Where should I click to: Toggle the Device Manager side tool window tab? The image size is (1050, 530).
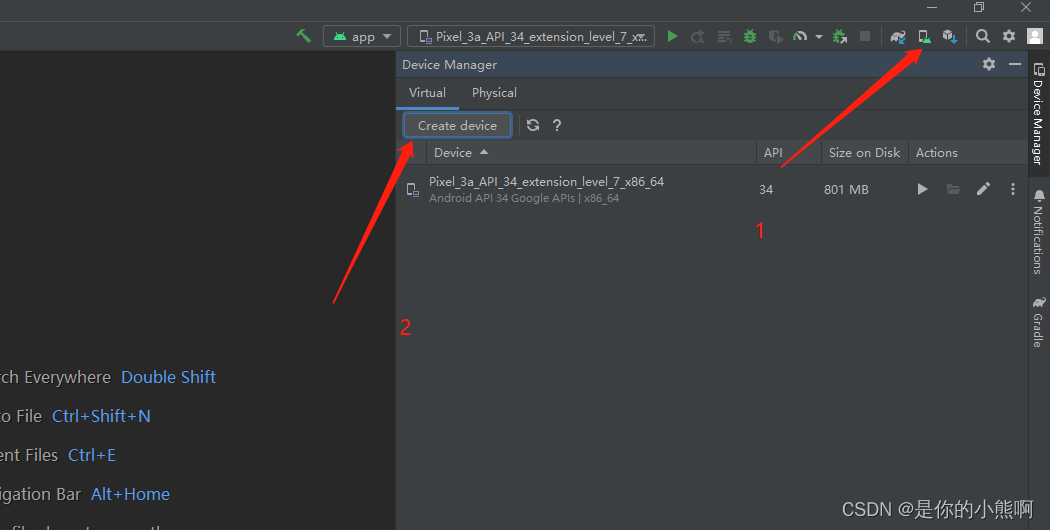click(x=1039, y=114)
